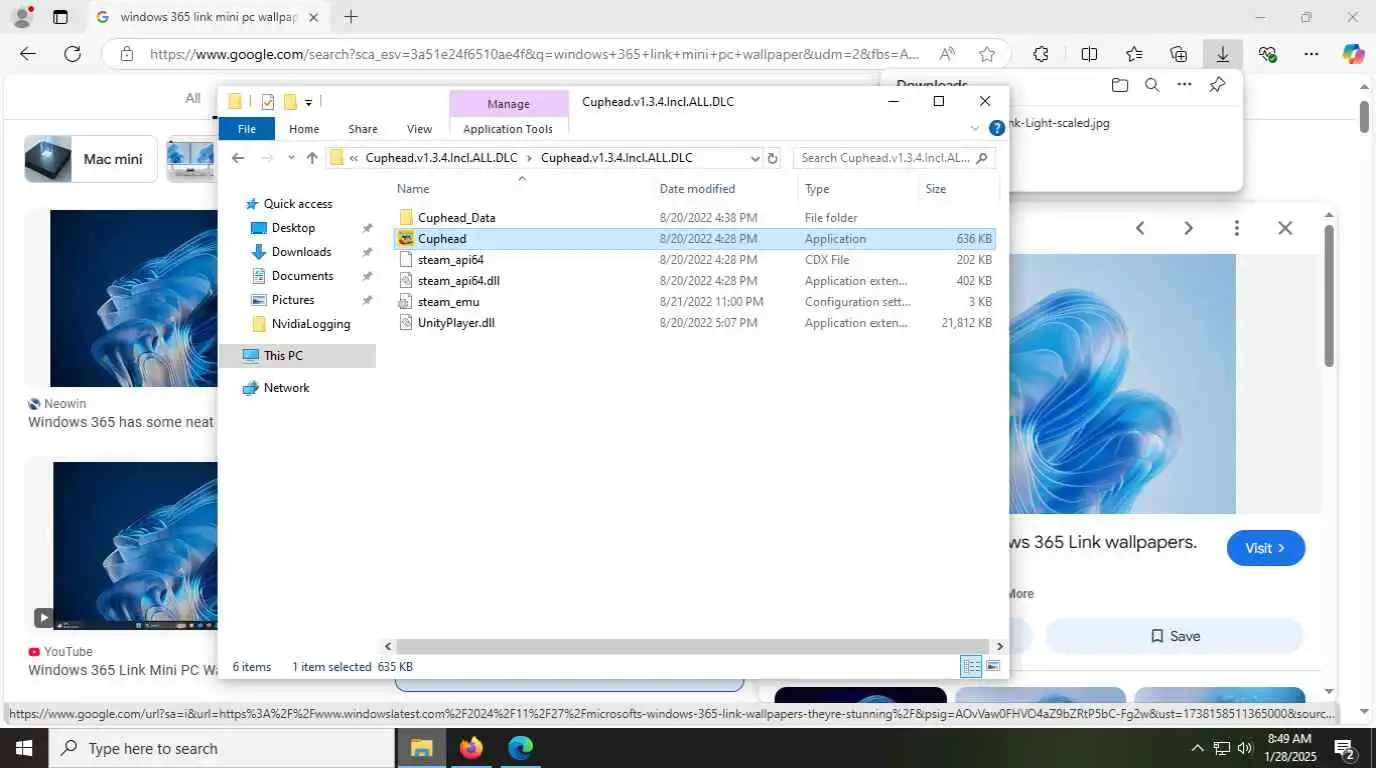Sort files by Size column
Viewport: 1376px width, 768px height.
958,189
